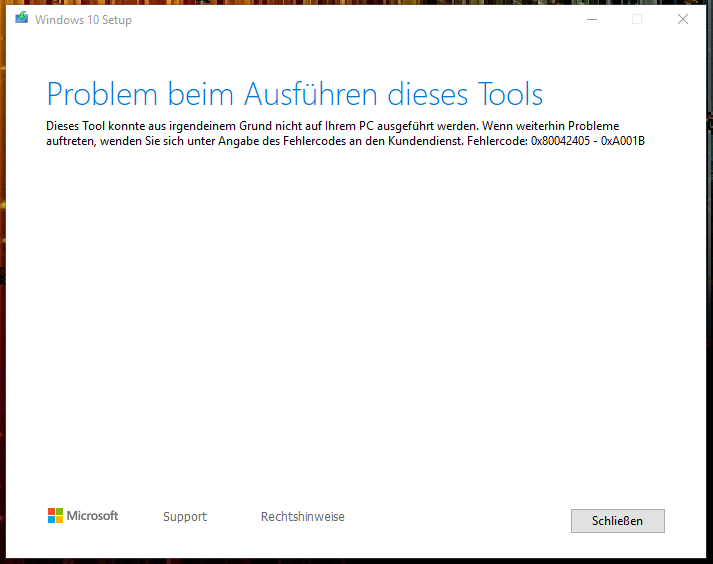This screenshot has width=713, height=564.
Task: Click the Windows 10 Setup title icon
Action: pyautogui.click(x=21, y=19)
